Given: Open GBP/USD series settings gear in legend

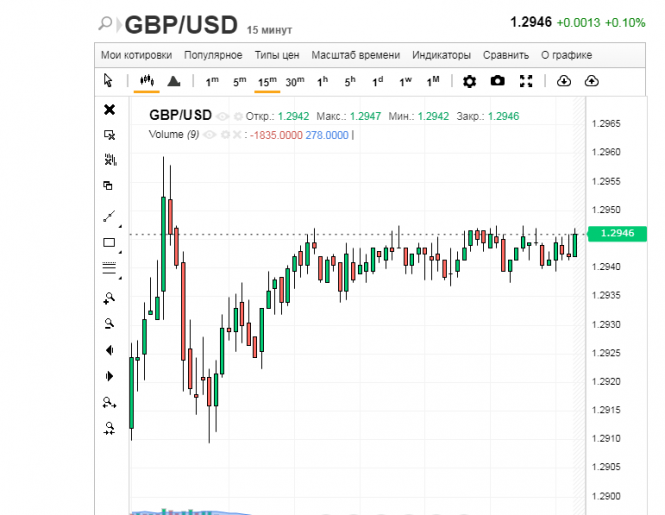Looking at the screenshot, I should [238, 116].
